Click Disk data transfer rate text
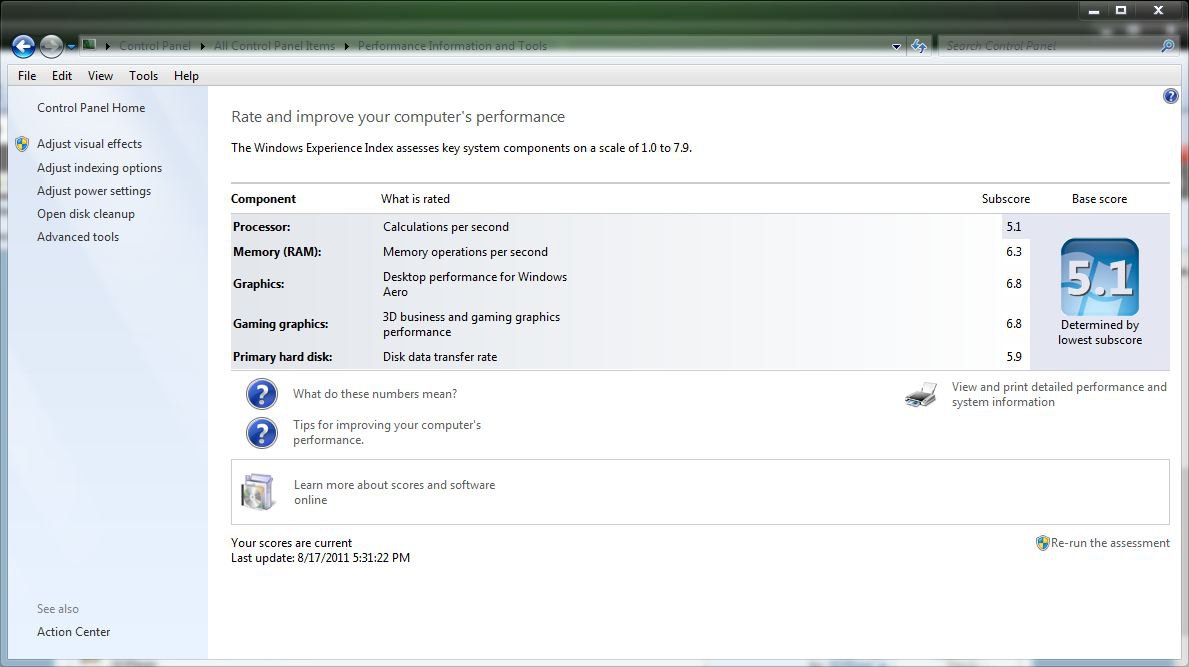Viewport: 1189px width, 667px height. coord(440,356)
